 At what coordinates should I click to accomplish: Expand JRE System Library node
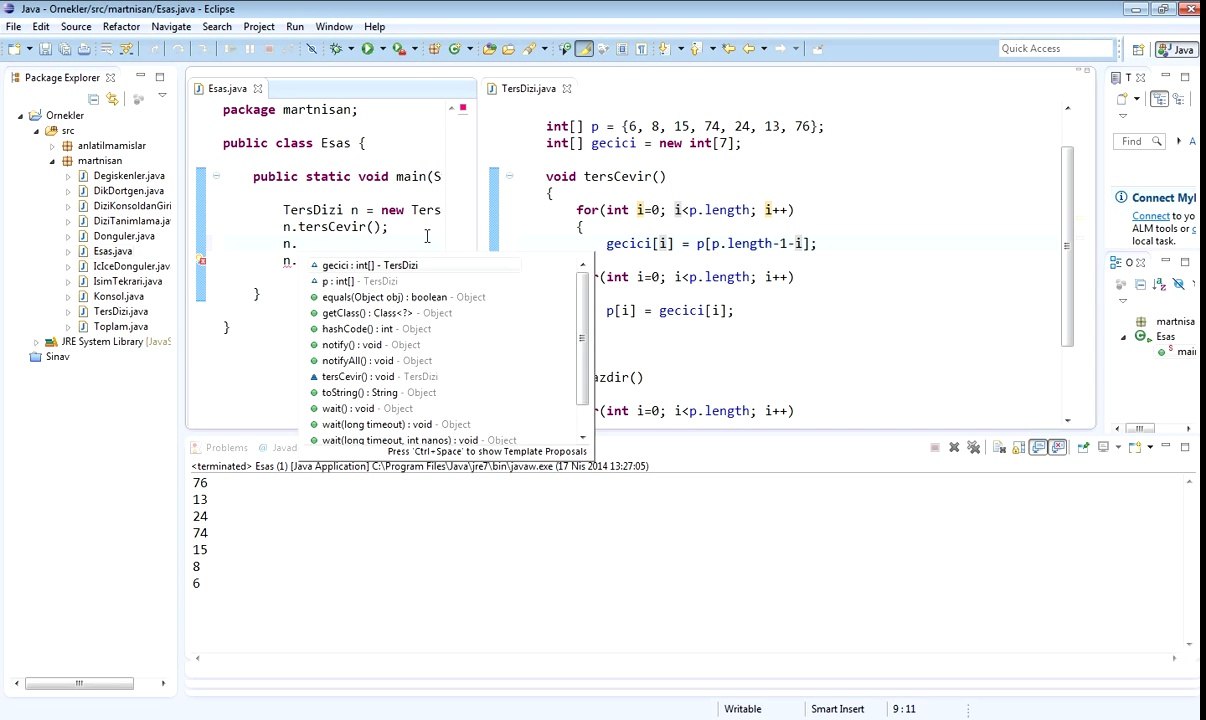[36, 342]
